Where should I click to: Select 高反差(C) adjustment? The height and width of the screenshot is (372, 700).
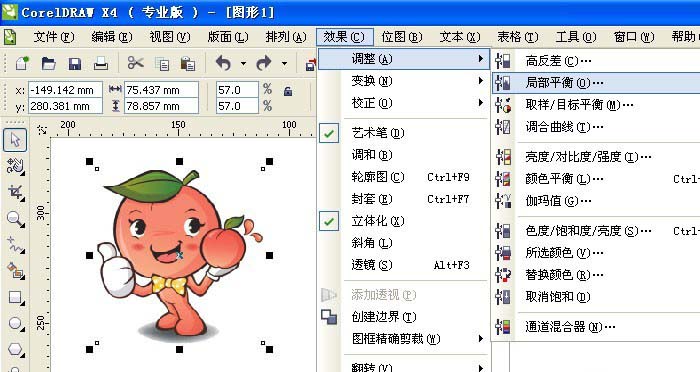pos(596,61)
